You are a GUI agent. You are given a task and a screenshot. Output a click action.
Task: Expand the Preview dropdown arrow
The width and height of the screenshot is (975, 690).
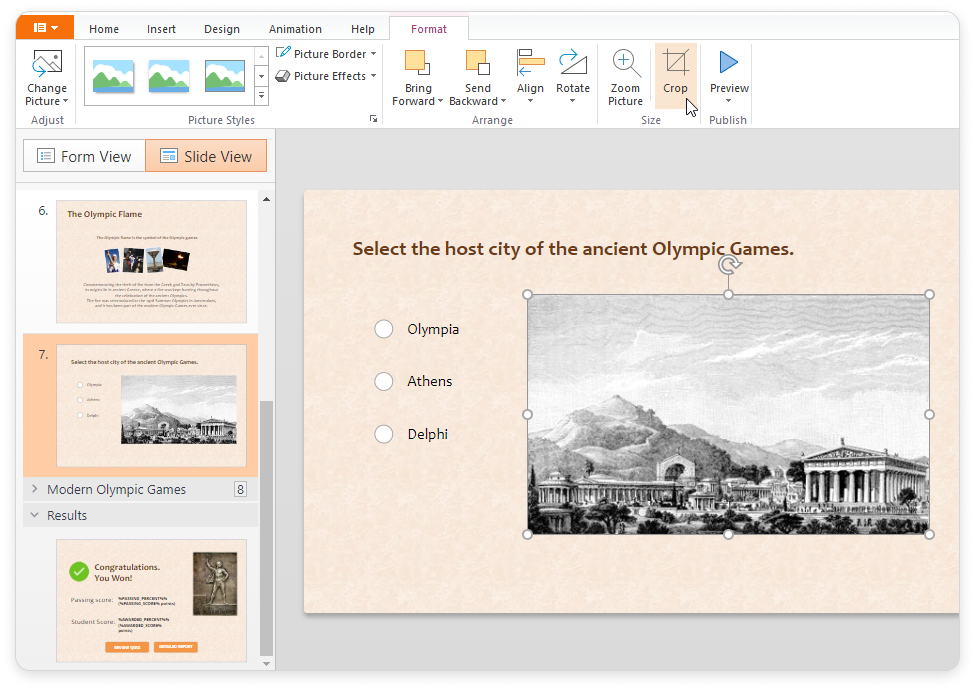point(728,101)
